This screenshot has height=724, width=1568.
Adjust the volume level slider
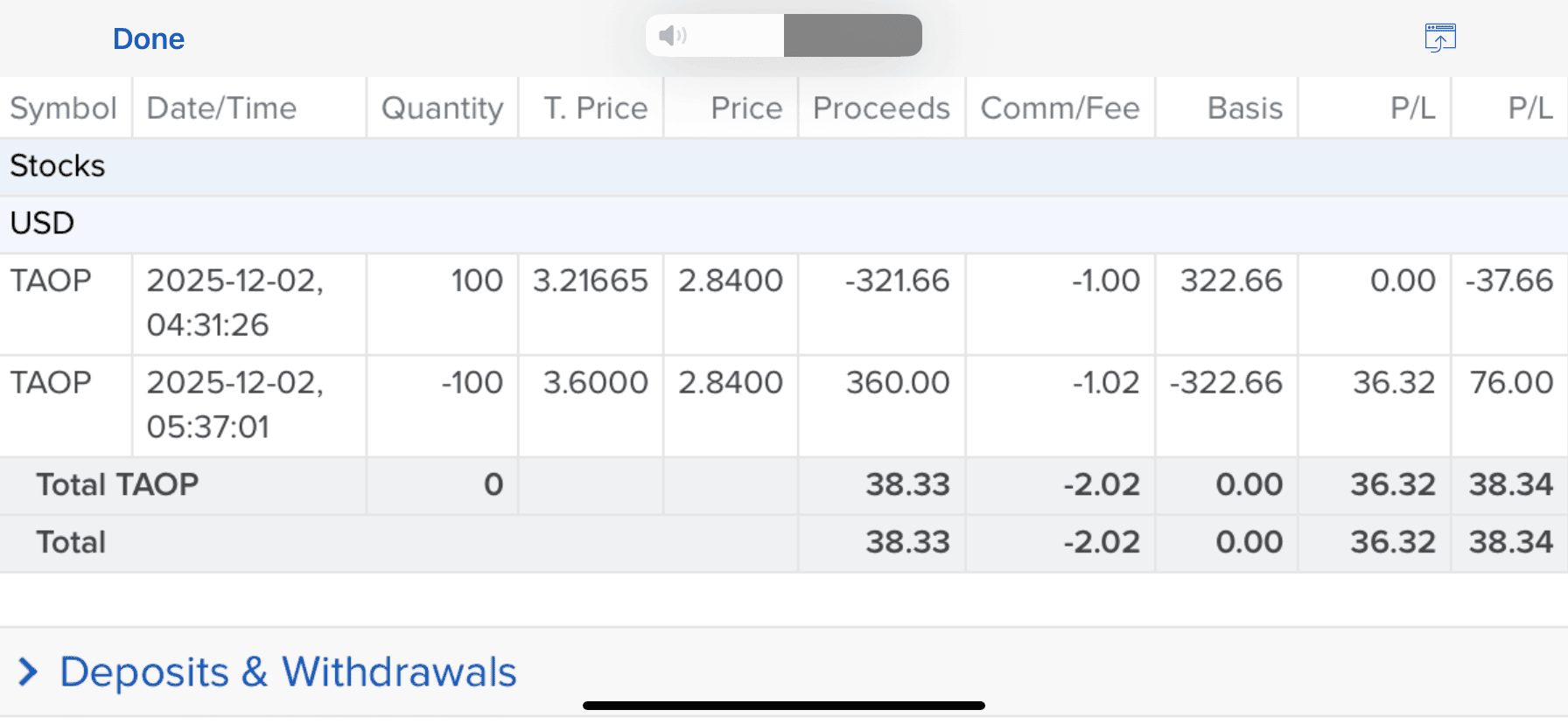point(783,36)
